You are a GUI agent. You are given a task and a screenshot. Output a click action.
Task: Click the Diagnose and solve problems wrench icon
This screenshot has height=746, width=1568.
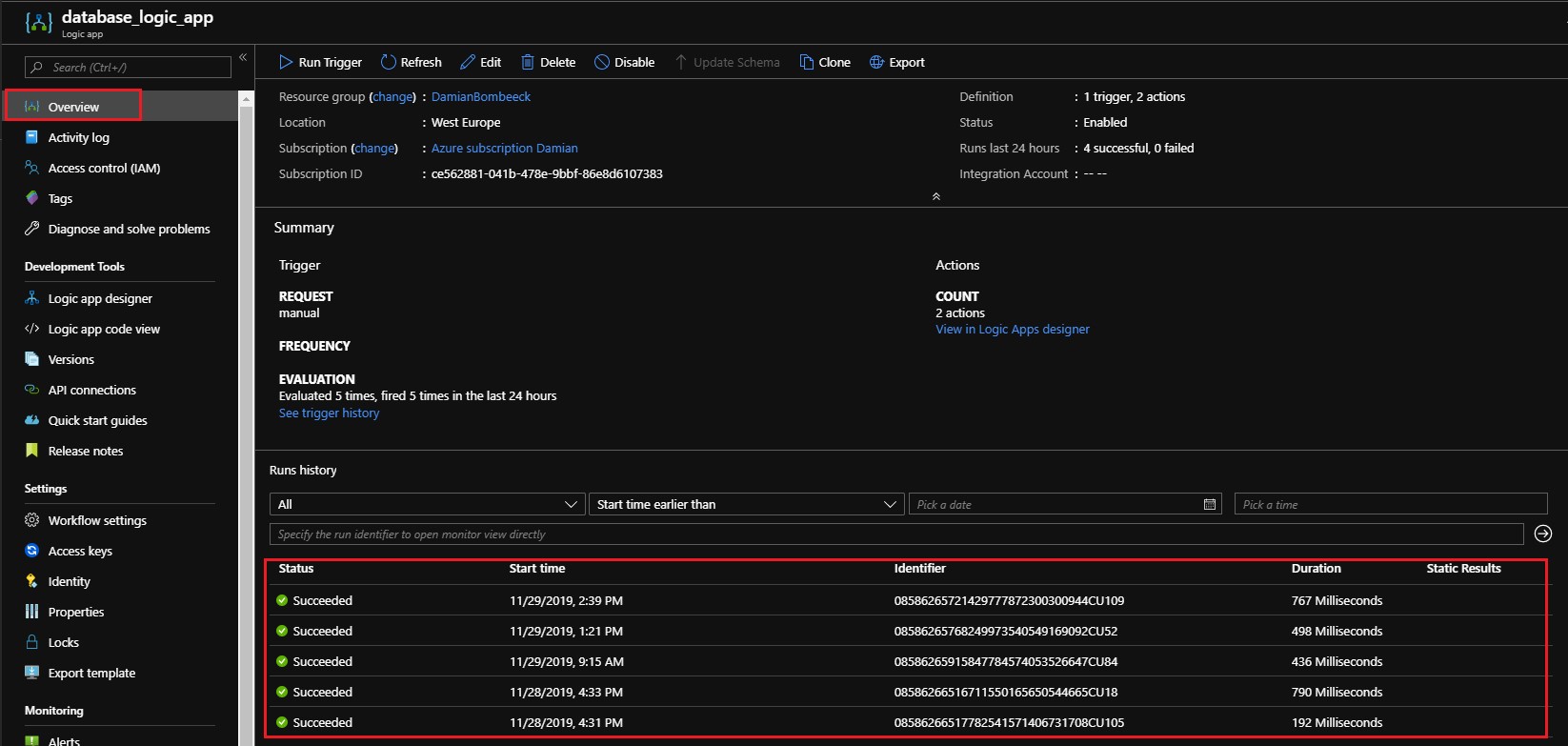(31, 229)
